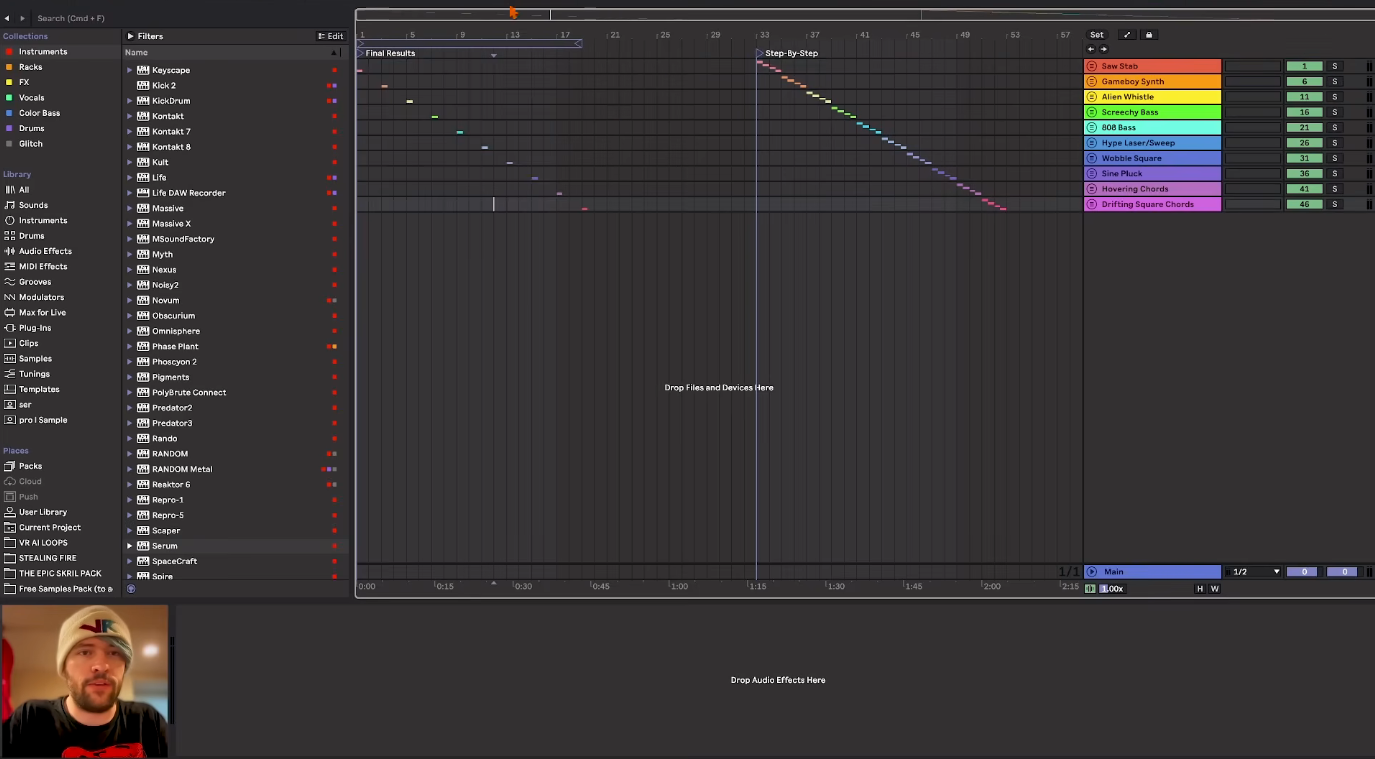The height and width of the screenshot is (759, 1375).
Task: Expand the Serum plugin entry
Action: 130,545
